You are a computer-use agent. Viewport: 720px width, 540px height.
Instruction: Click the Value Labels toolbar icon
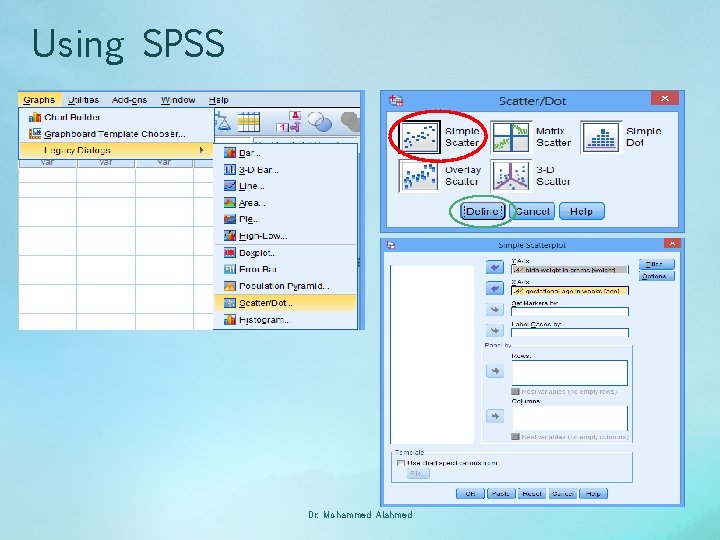[289, 122]
